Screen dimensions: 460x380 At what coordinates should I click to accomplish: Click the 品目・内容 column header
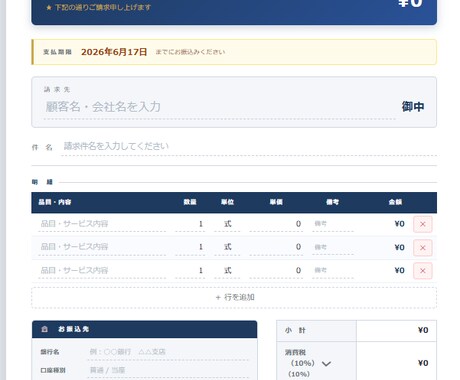coord(55,202)
